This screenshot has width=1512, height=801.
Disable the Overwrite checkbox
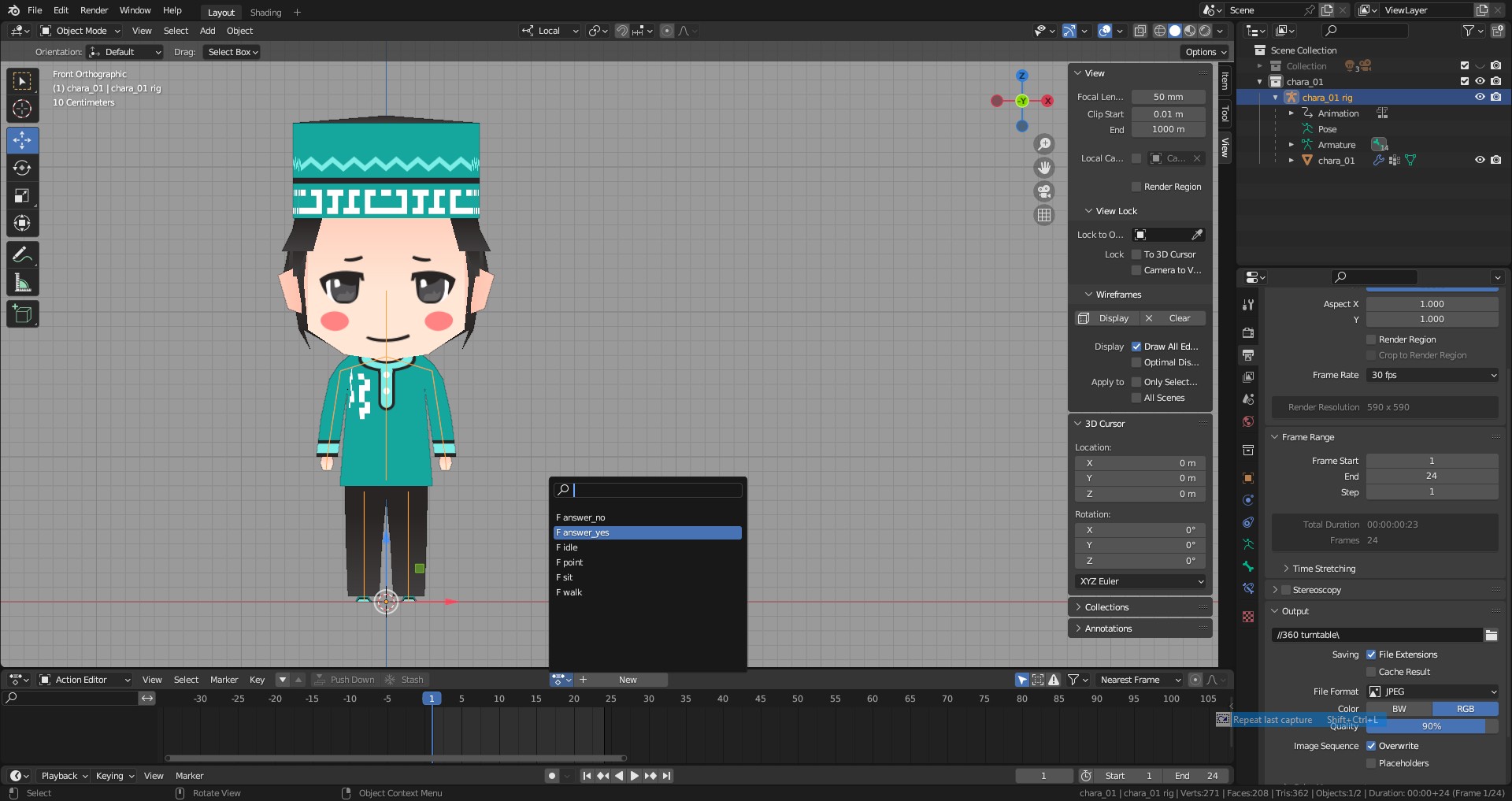point(1371,746)
